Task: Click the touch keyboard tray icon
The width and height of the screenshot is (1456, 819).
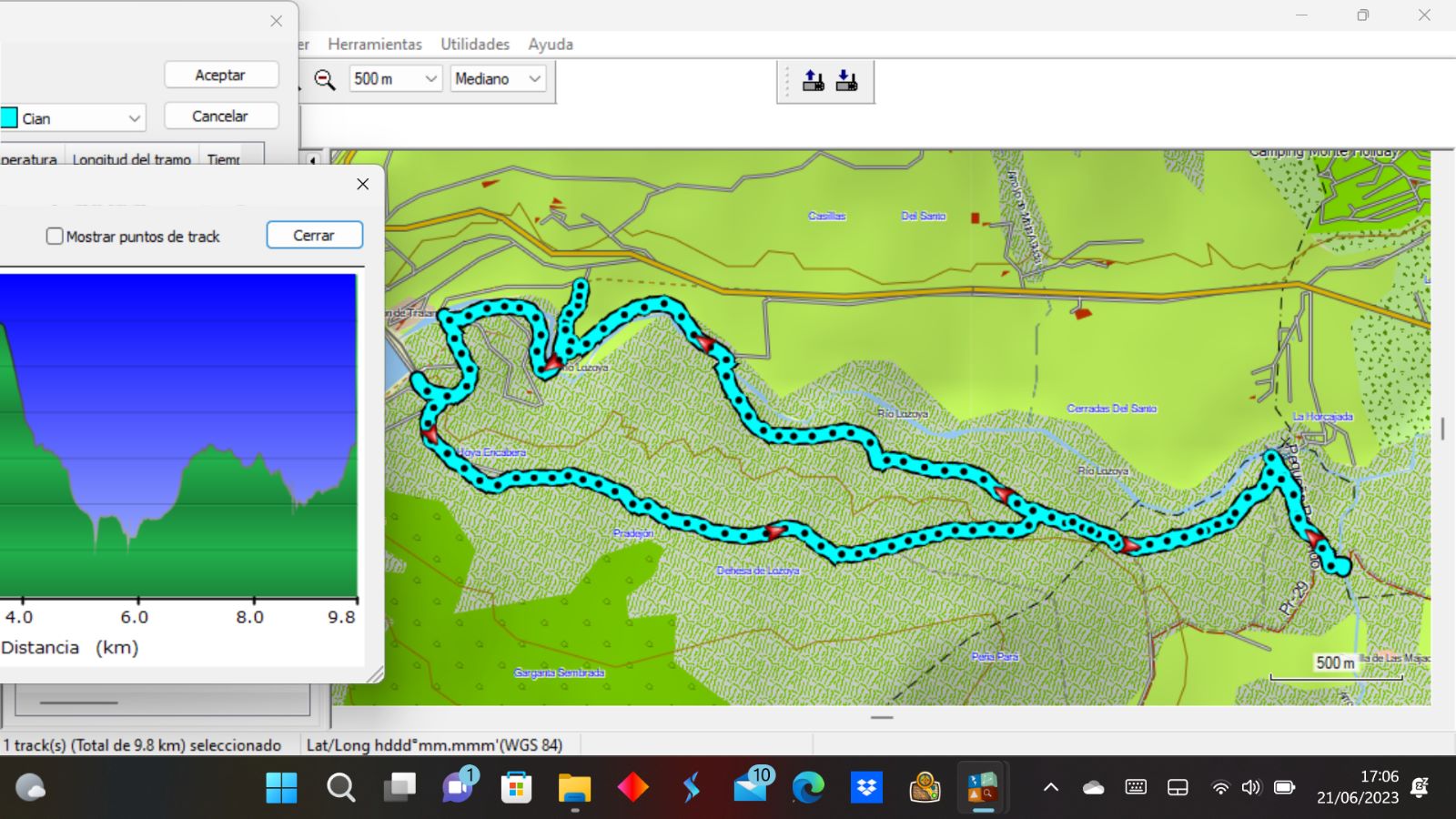Action: tap(1136, 787)
